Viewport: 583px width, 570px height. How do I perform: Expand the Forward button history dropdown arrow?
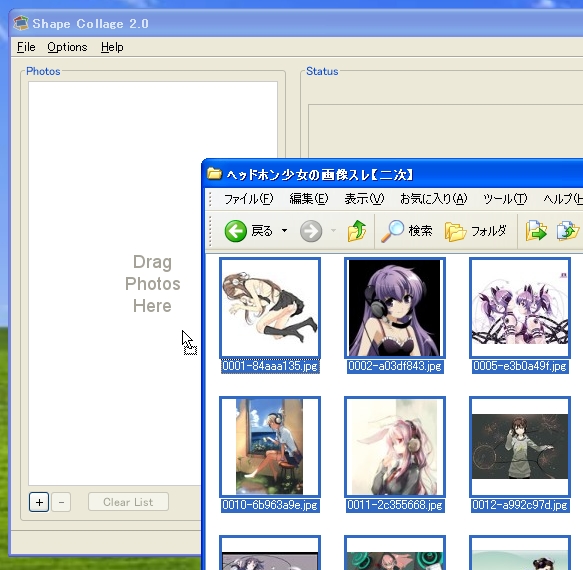point(334,231)
